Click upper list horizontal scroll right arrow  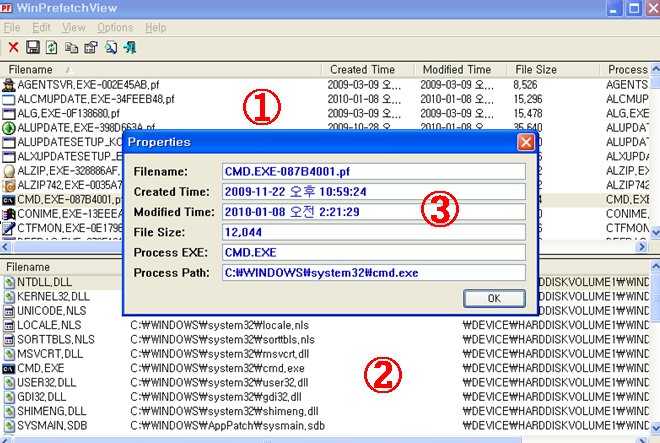click(x=642, y=246)
